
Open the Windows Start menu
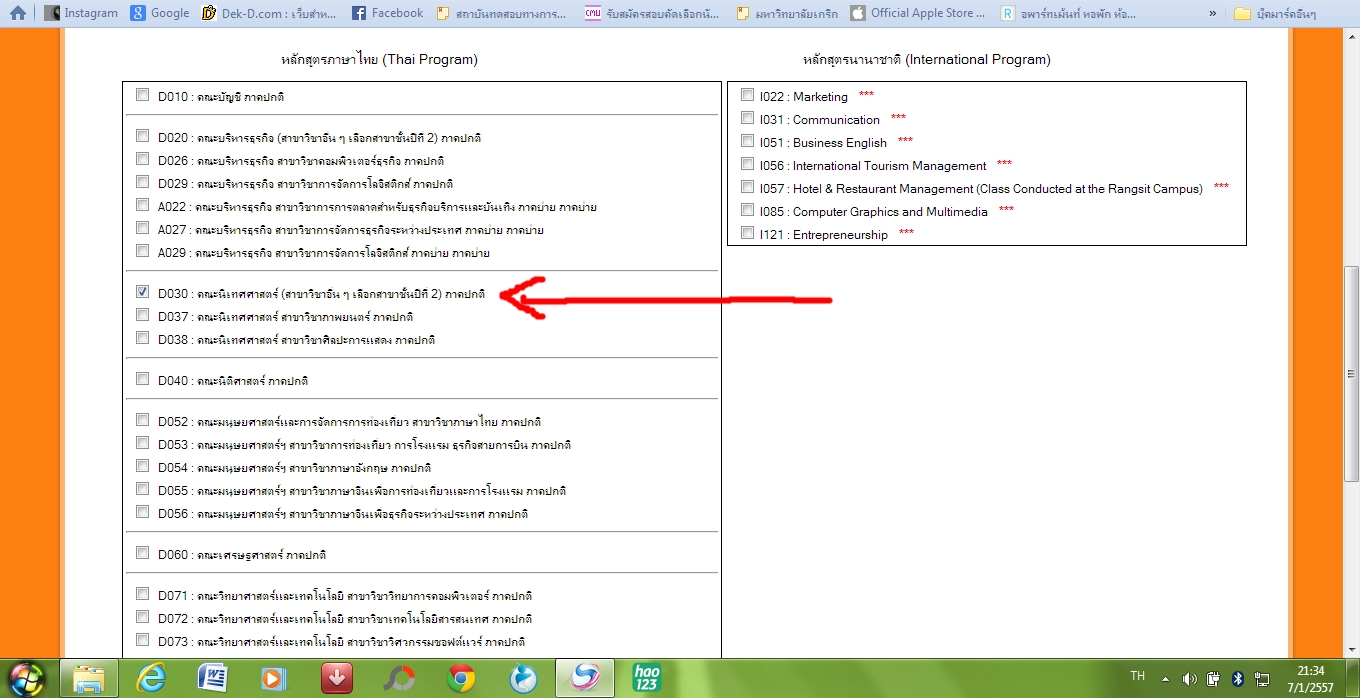pos(27,678)
